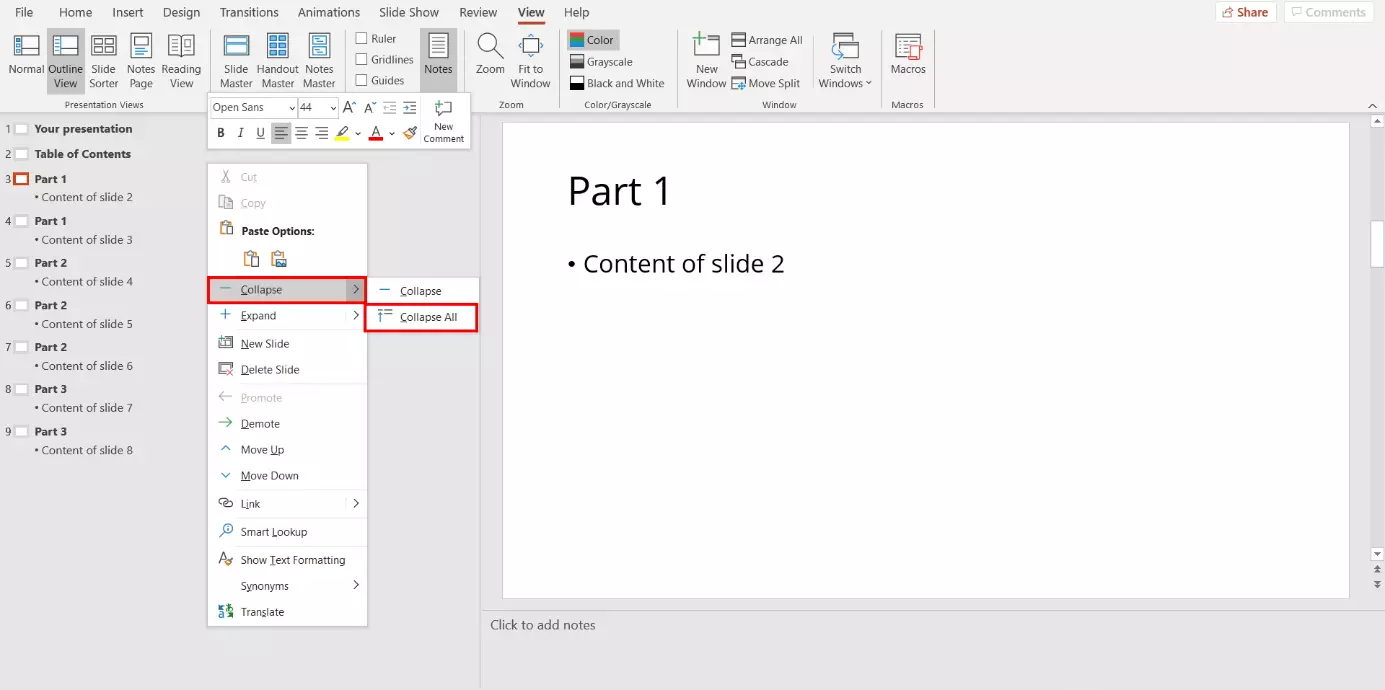Open the Slide Master view
1385x690 pixels.
pyautogui.click(x=236, y=60)
